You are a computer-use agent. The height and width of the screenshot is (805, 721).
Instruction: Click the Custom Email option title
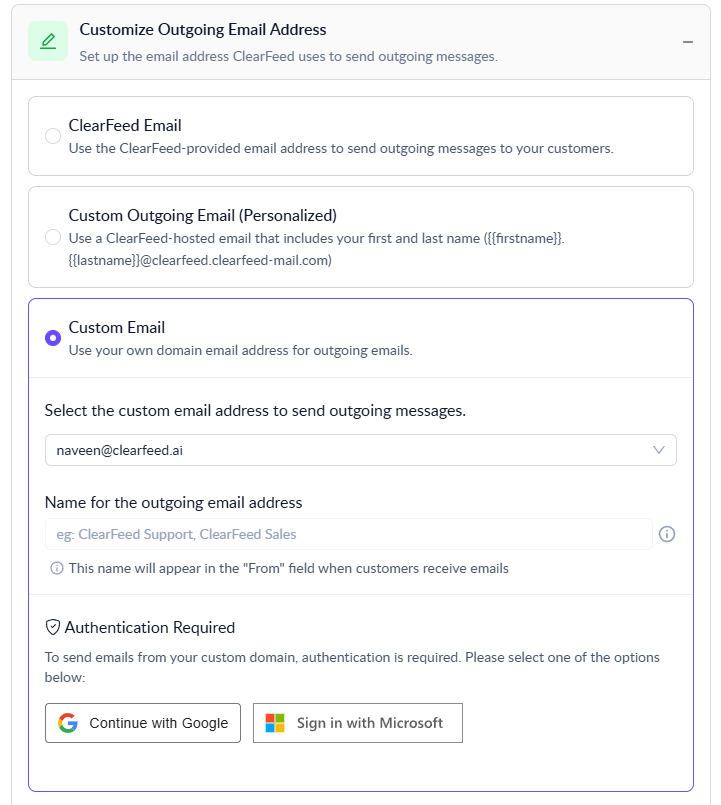(x=116, y=327)
